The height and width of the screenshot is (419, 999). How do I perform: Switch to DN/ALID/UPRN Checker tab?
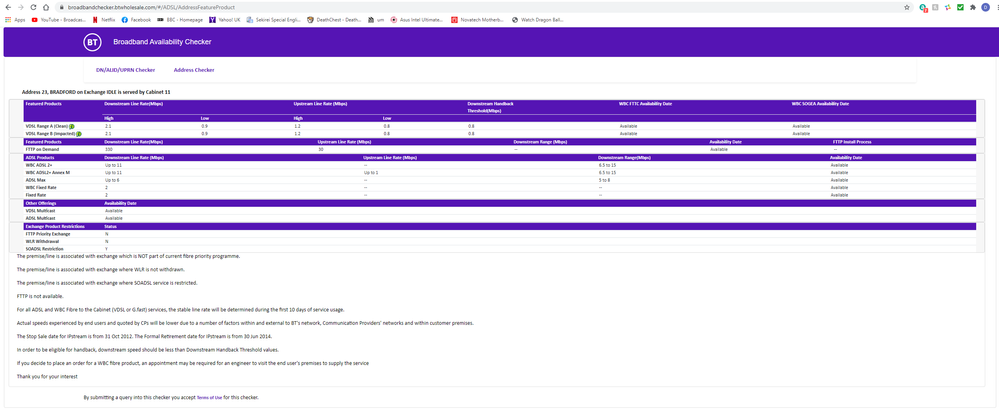126,70
